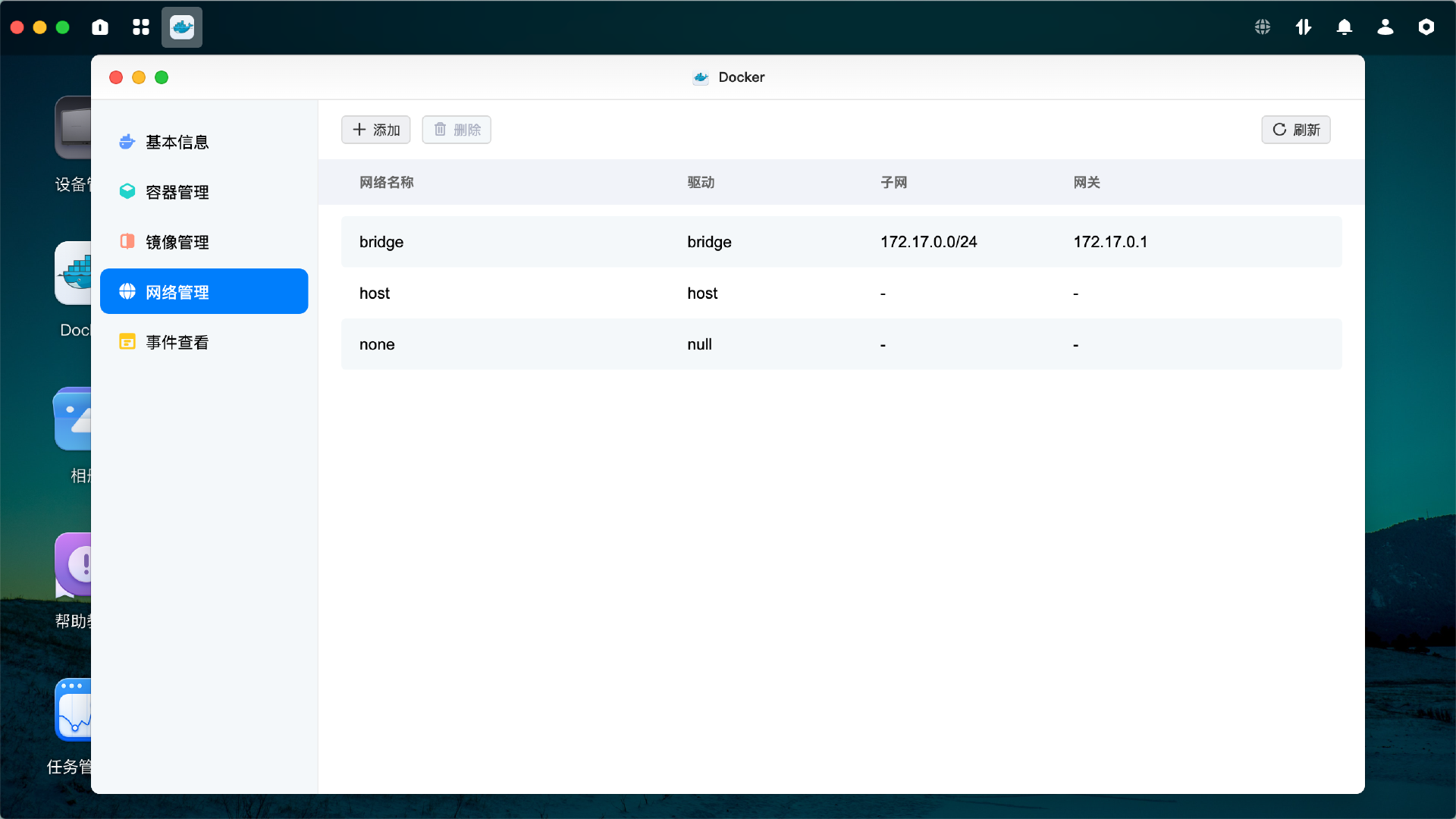The image size is (1456, 819).
Task: Open the app launcher grid in top bar
Action: 140,27
